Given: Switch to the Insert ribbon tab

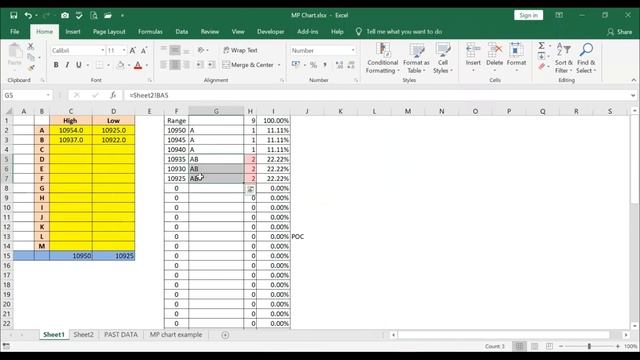Looking at the screenshot, I should click(73, 31).
